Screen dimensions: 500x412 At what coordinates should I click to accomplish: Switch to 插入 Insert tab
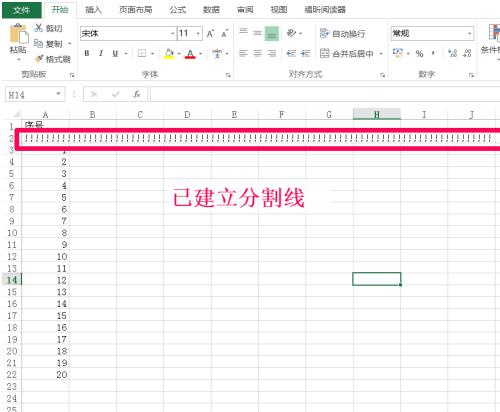pyautogui.click(x=93, y=10)
